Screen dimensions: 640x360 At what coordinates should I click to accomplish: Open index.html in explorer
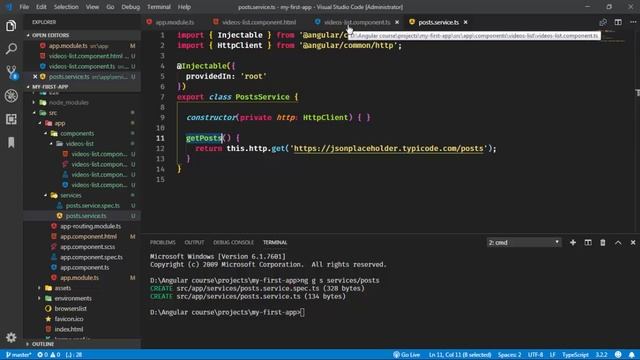tap(69, 329)
